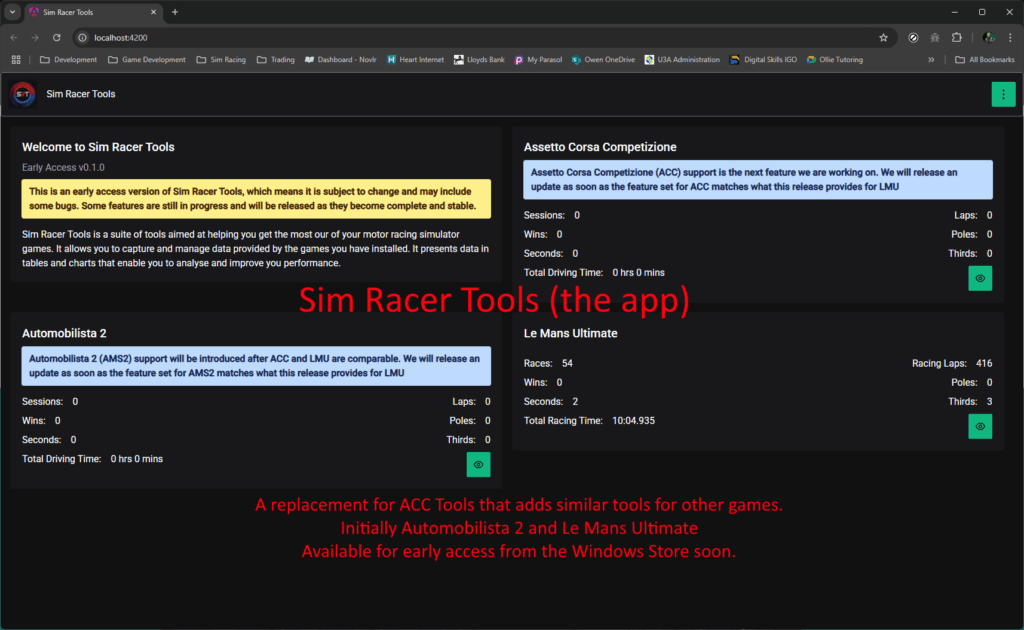Click the Automobilista 2 card heading
The width and height of the screenshot is (1024, 630).
64,333
